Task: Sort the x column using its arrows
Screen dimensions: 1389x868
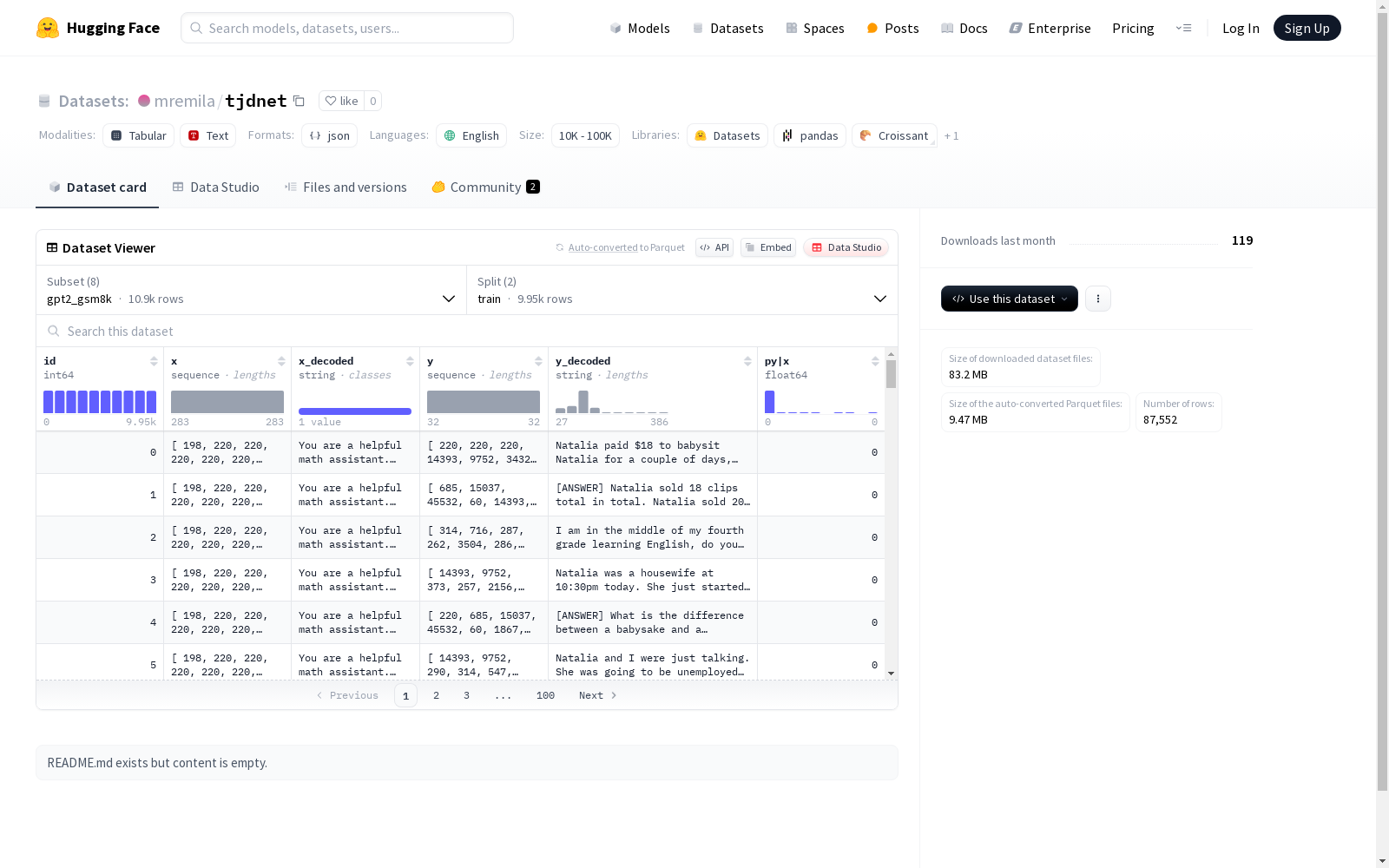Action: (x=281, y=361)
